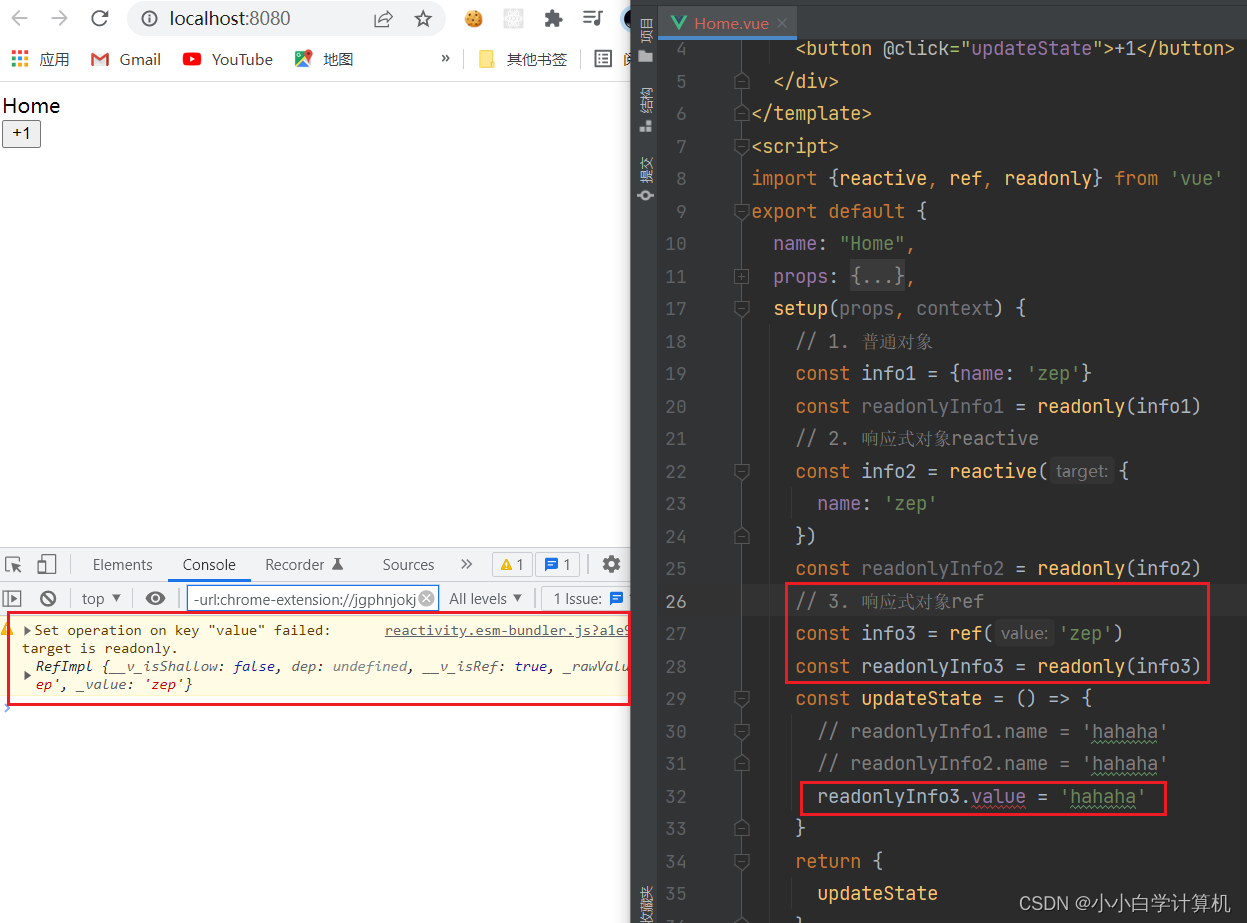Clear the console filter with the x icon

coord(427,598)
